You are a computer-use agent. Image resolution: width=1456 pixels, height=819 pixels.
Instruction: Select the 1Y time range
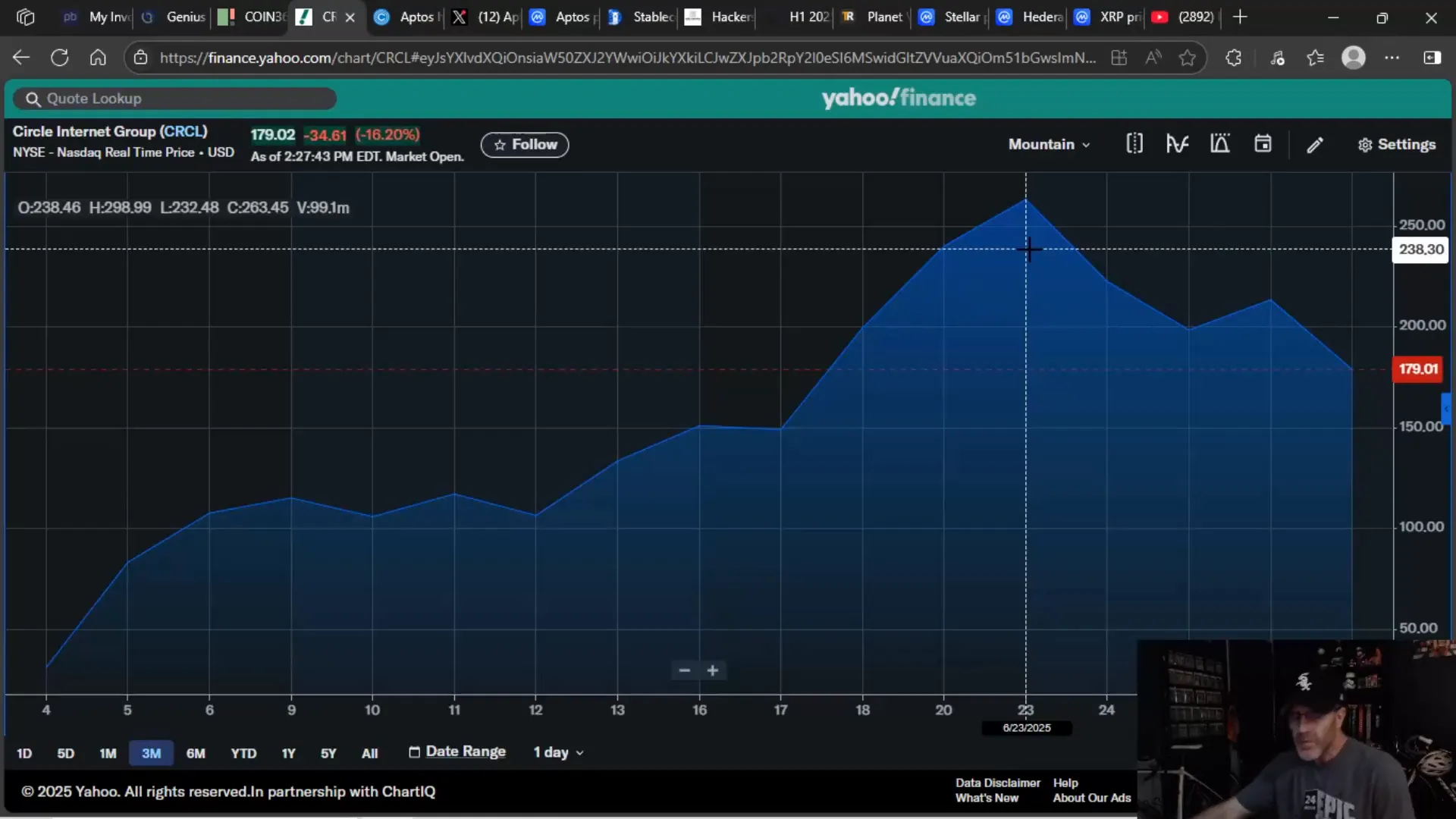[x=289, y=753]
